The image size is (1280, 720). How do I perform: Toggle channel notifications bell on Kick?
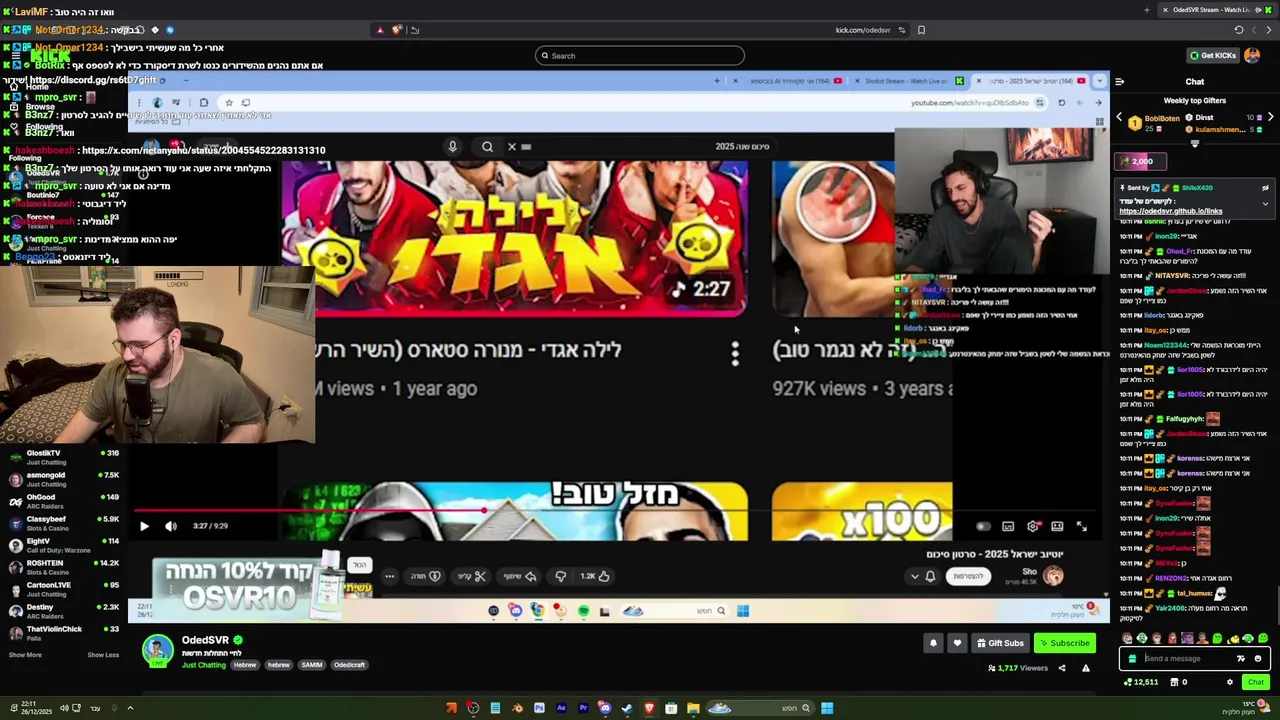tap(933, 643)
